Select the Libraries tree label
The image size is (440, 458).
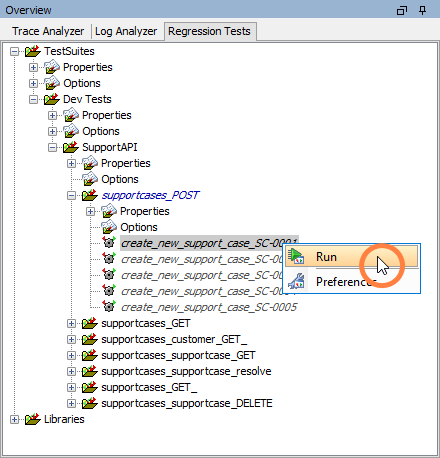click(x=64, y=419)
